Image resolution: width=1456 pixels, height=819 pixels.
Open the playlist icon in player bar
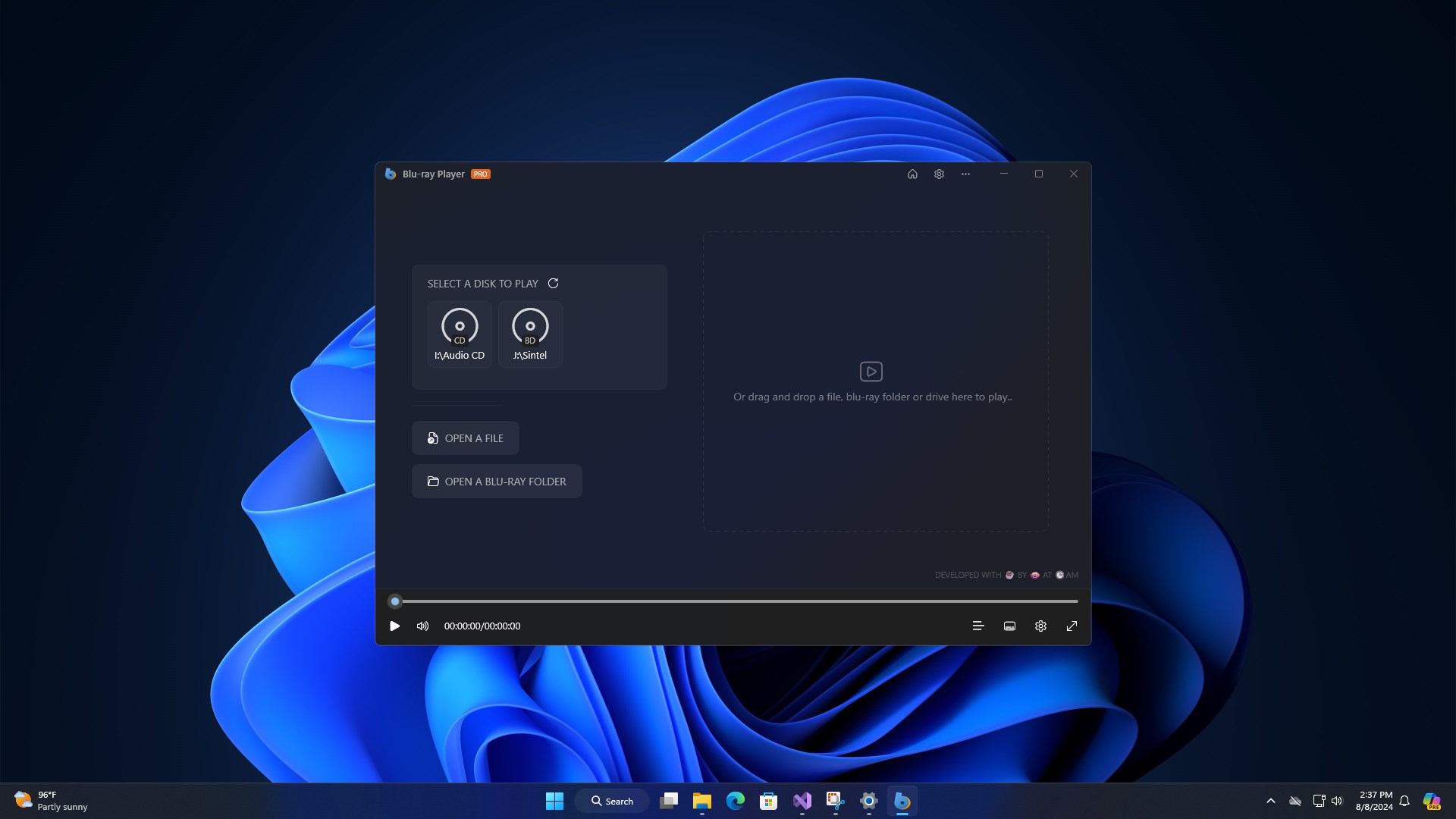tap(978, 626)
